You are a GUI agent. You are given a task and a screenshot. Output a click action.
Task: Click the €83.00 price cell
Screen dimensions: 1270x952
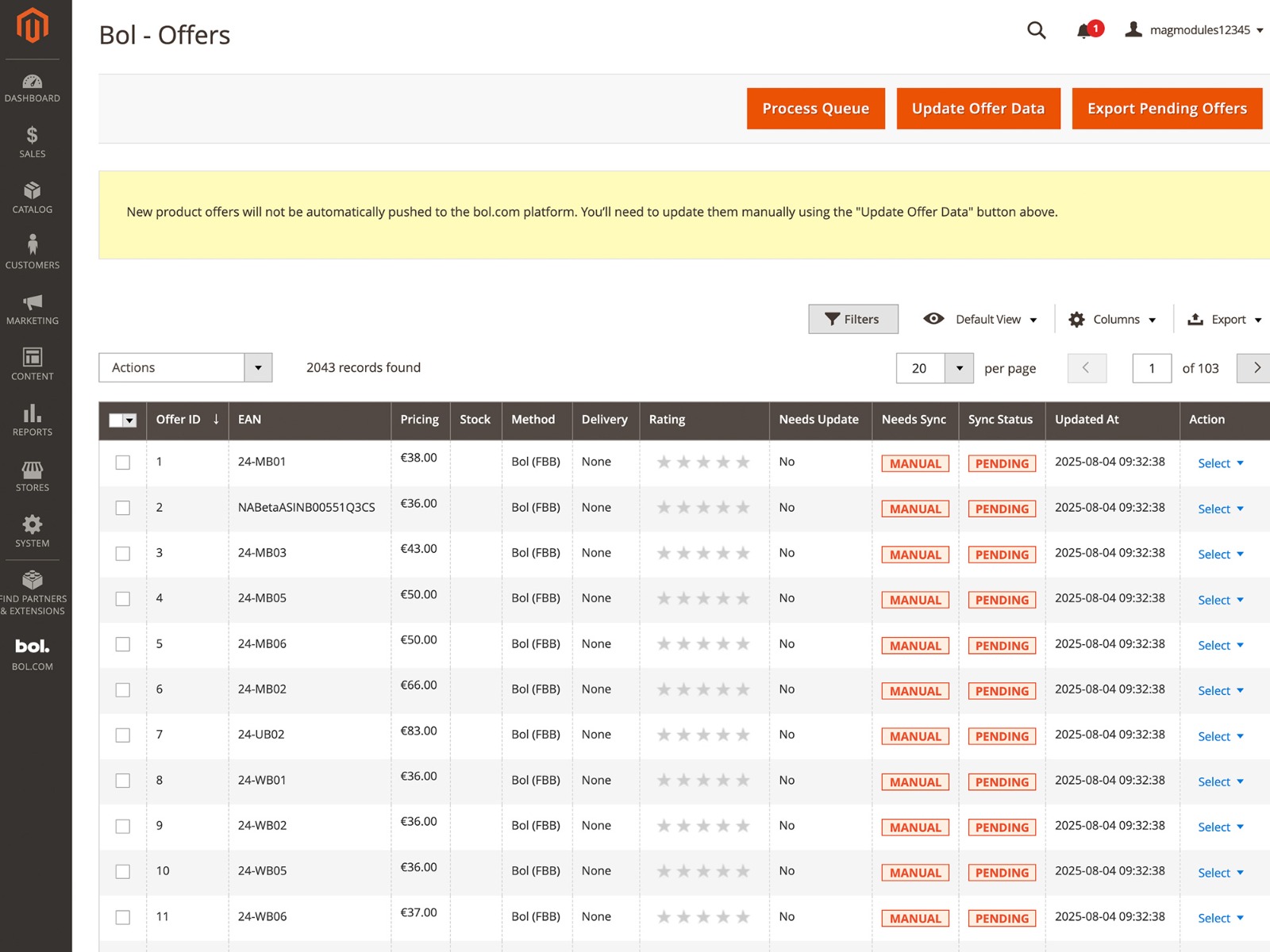click(418, 731)
